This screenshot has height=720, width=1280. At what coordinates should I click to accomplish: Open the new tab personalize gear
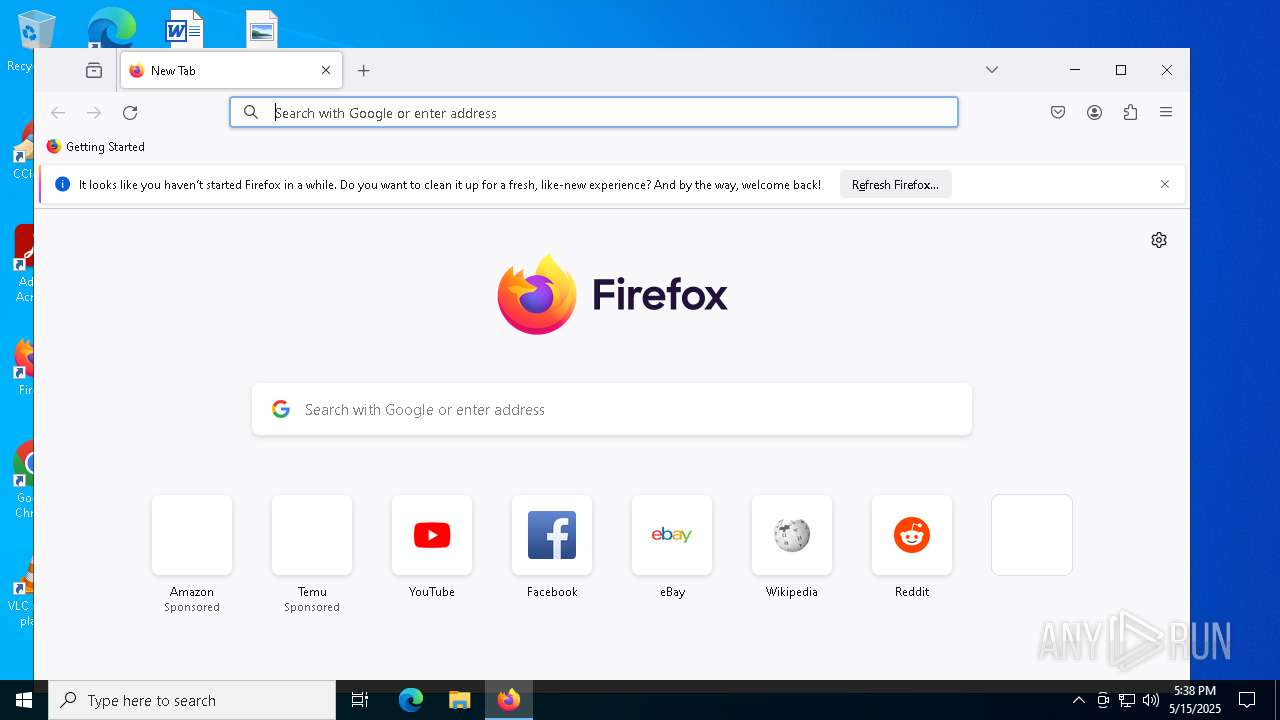point(1159,240)
